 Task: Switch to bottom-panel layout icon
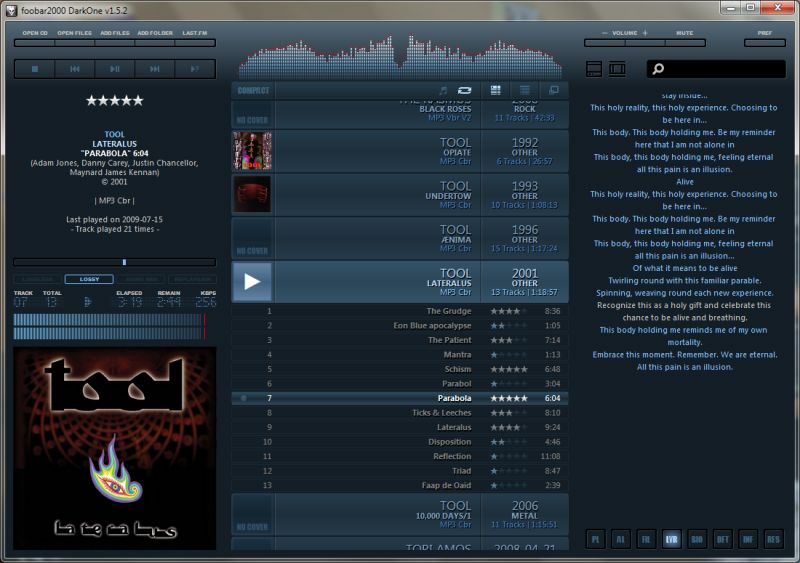[x=594, y=69]
